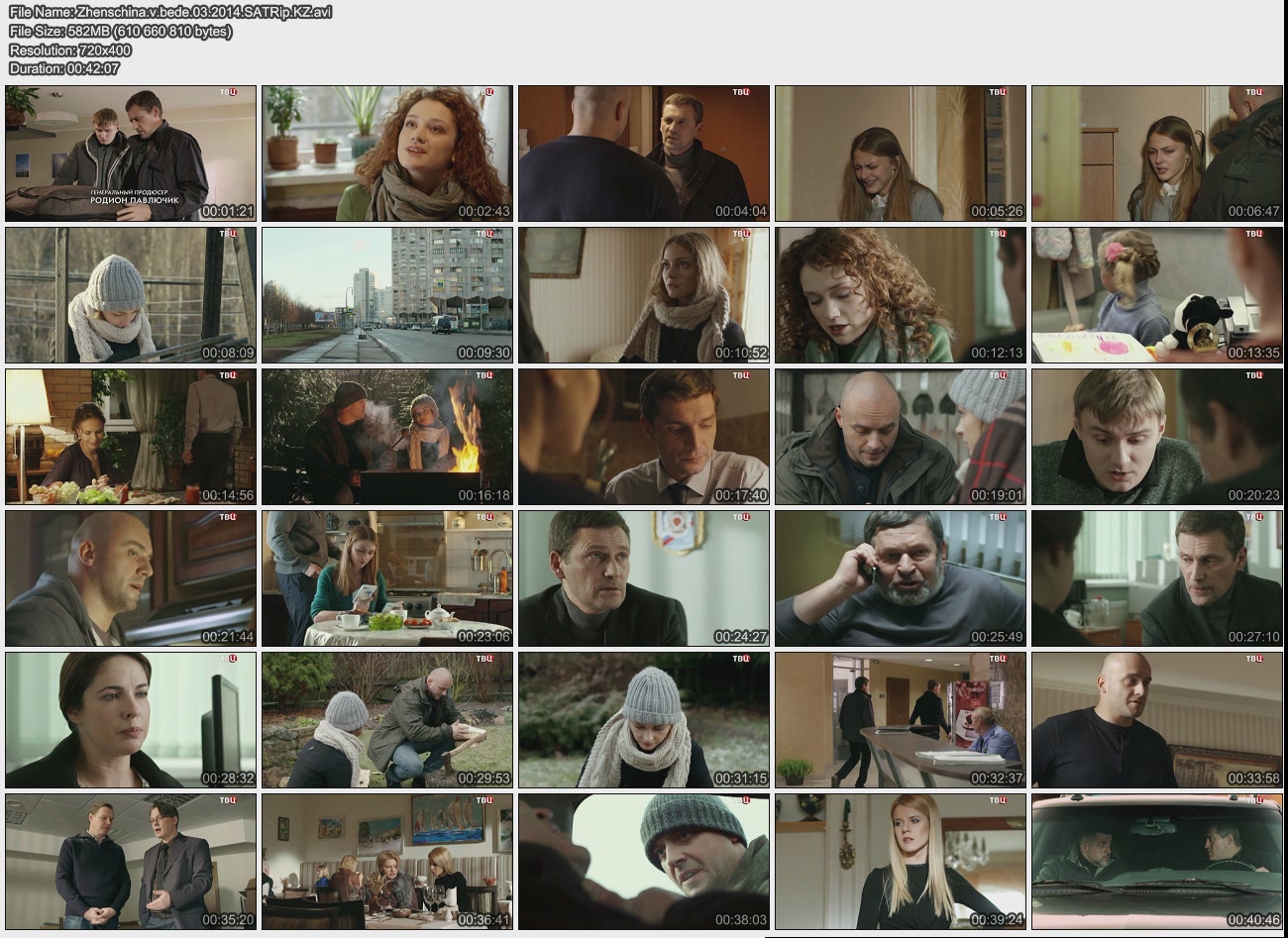
Task: Click the kitchen table scene at 00:23:06
Action: pos(387,579)
